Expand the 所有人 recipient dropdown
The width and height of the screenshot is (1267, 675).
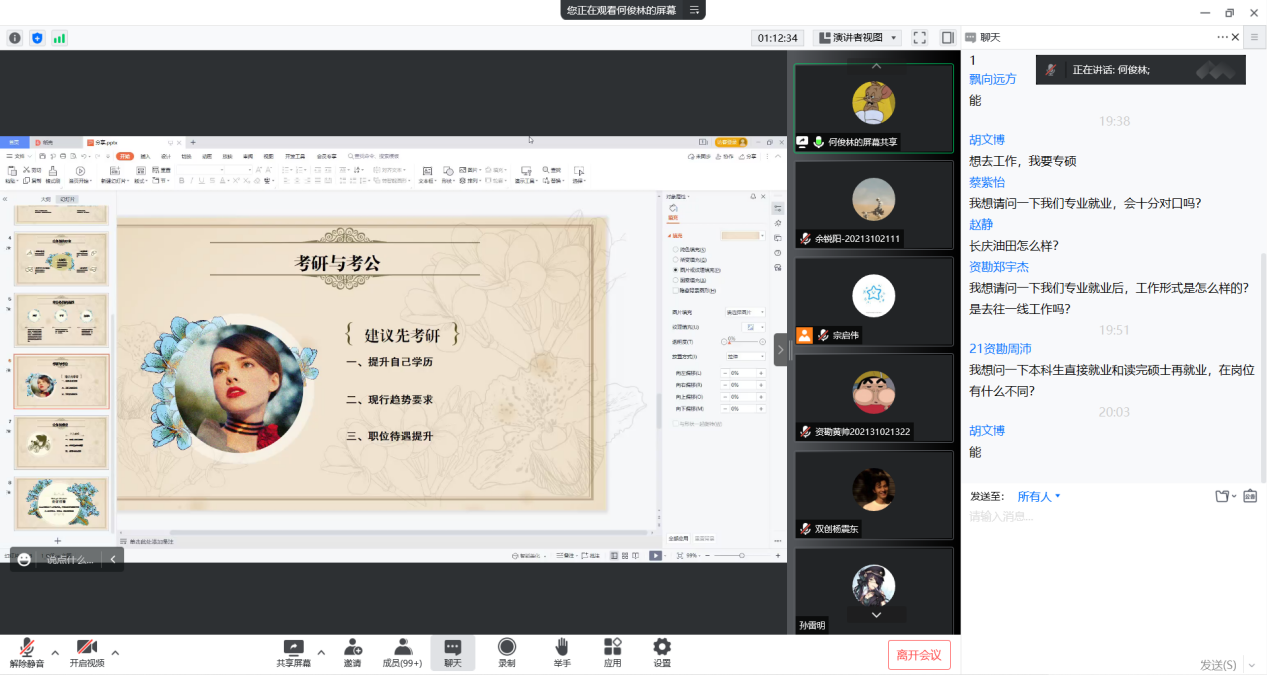coord(1039,496)
